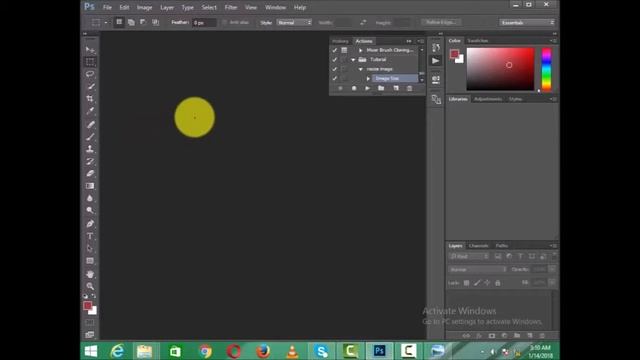Click the Refine Edge button
This screenshot has width=640, height=360.
point(441,22)
